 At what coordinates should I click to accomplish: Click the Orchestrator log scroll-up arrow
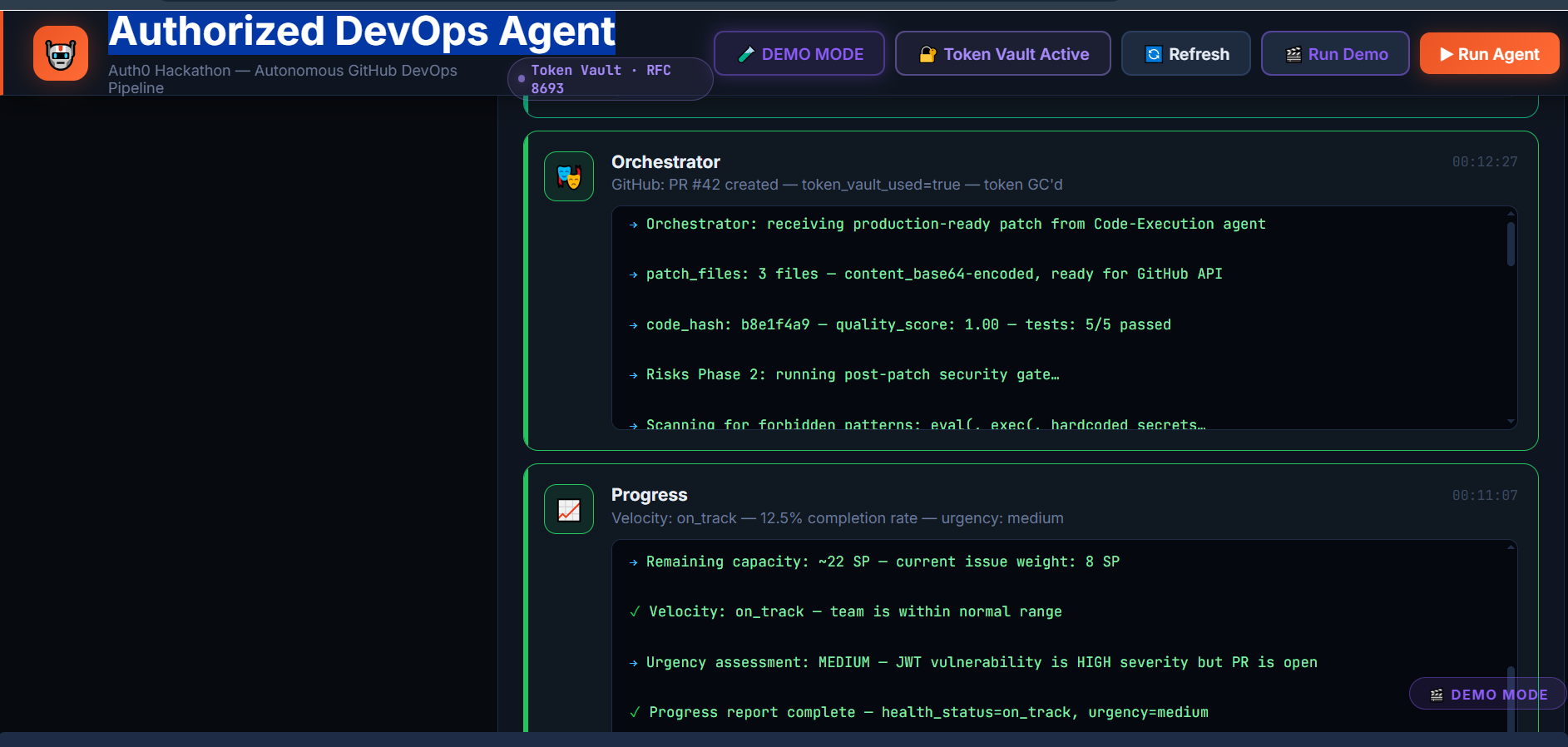pos(1511,214)
